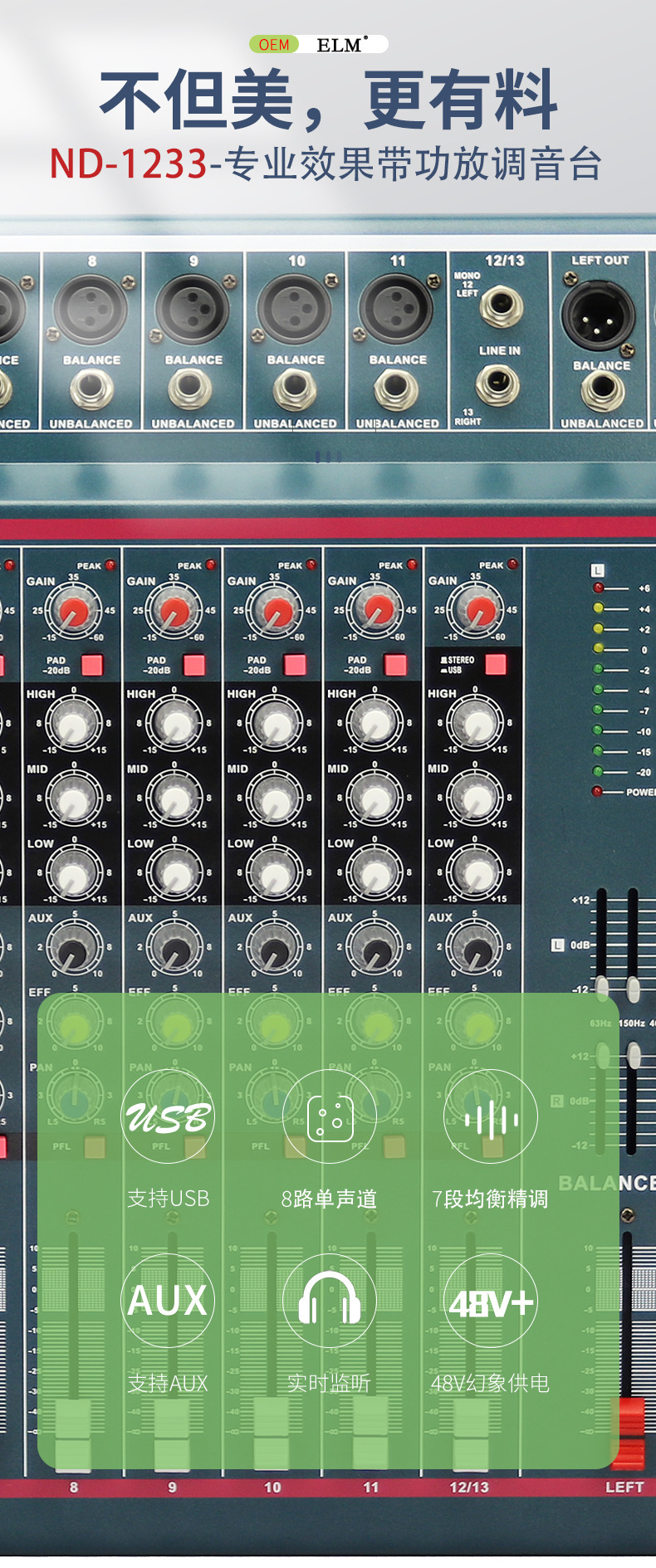Click channel 9 red GAIN knob

click(174, 612)
